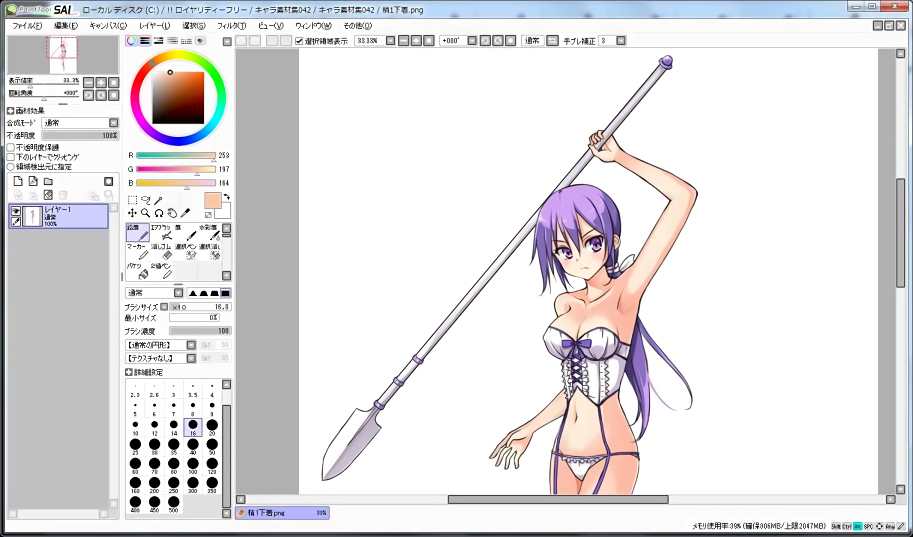The width and height of the screenshot is (913, 537).
Task: Open the 合成モード blending mode dropdown
Action: pyautogui.click(x=79, y=123)
